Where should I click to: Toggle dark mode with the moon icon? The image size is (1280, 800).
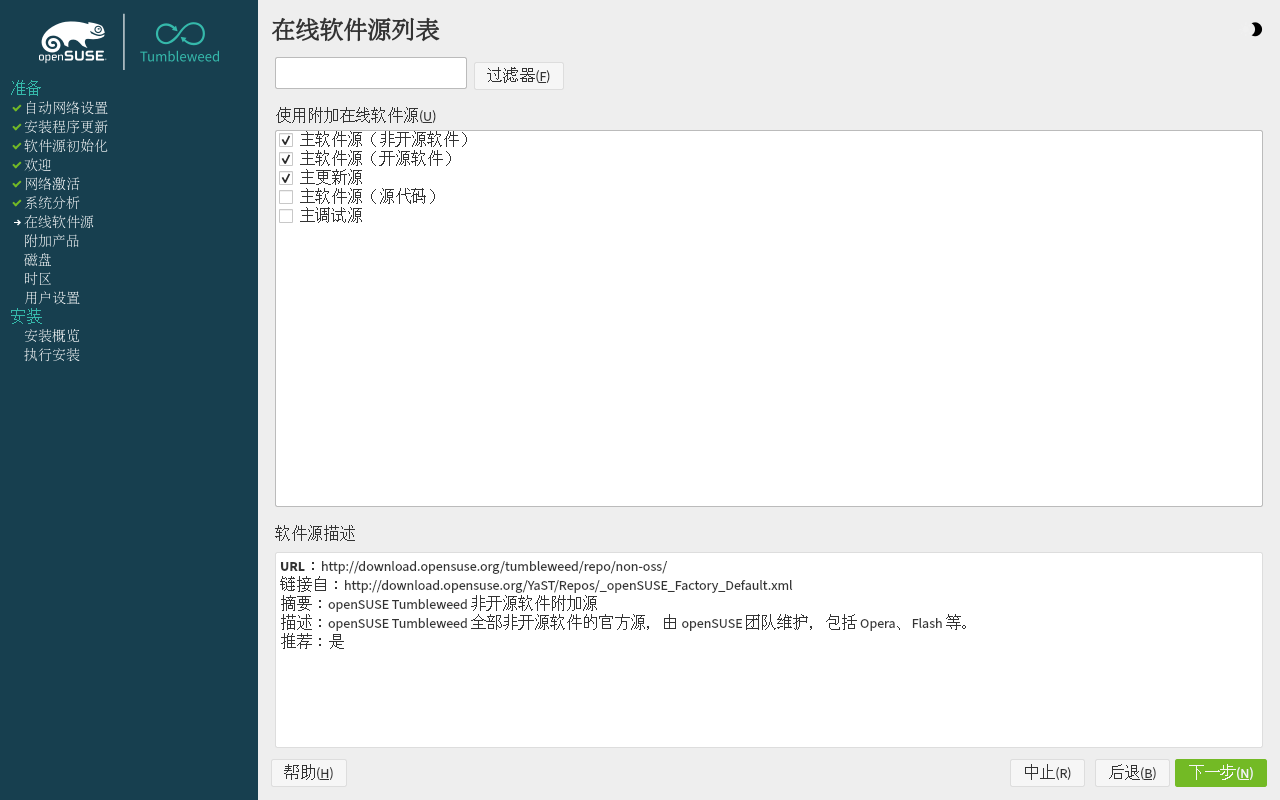click(1256, 29)
